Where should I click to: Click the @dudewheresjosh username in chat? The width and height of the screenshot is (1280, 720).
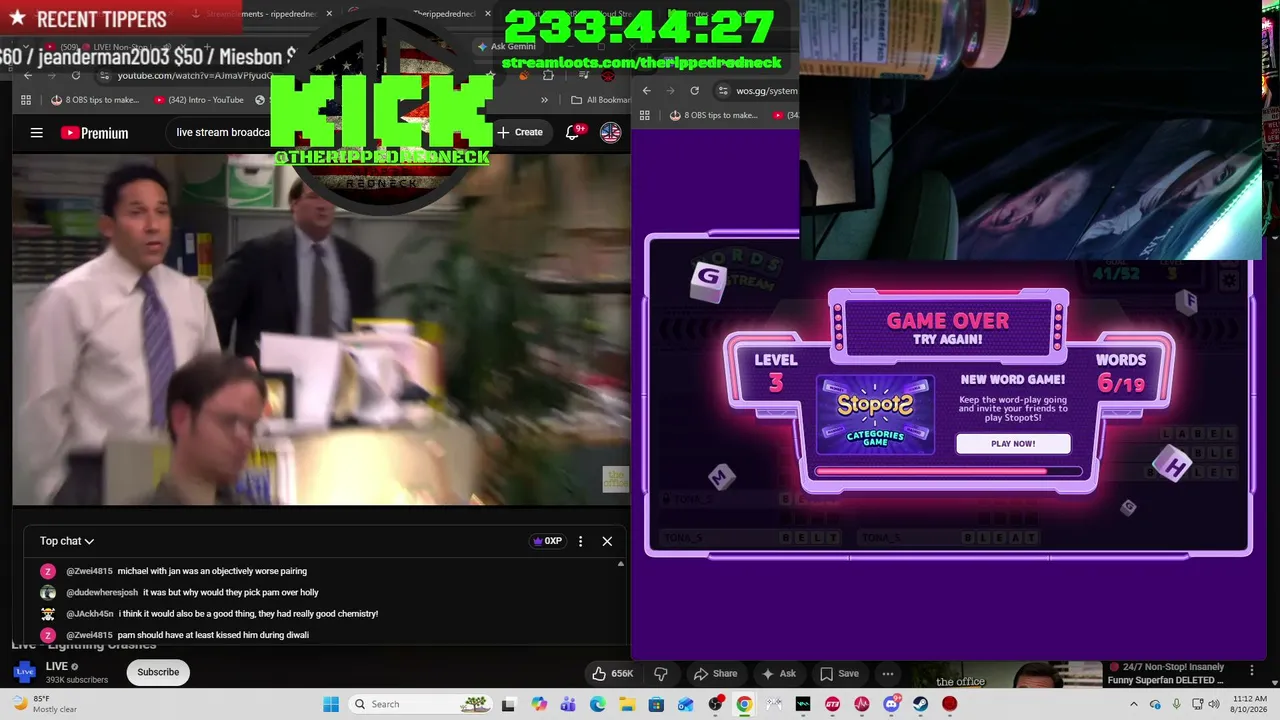pyautogui.click(x=102, y=593)
